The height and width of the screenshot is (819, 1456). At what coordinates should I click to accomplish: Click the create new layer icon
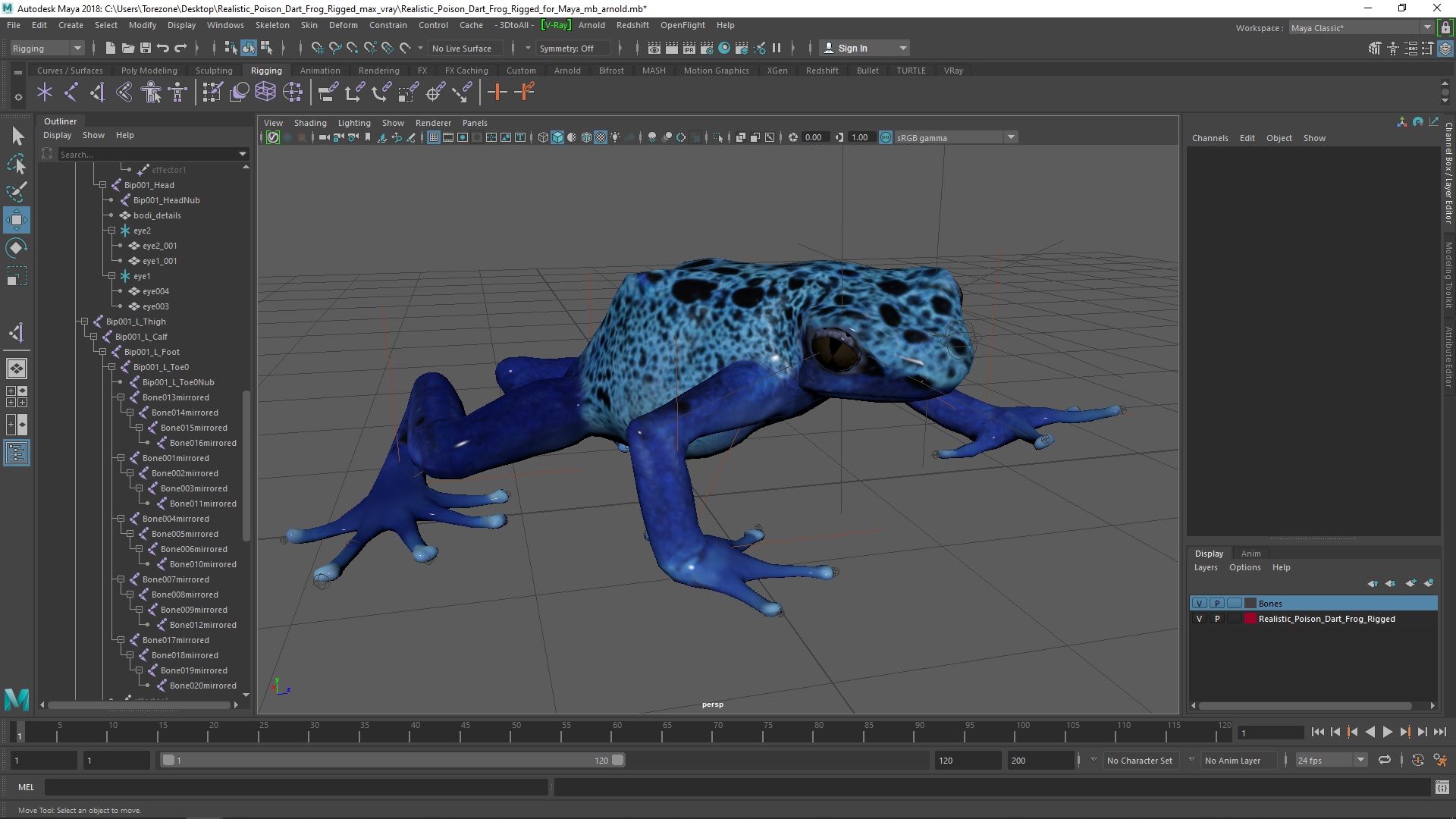1410,583
